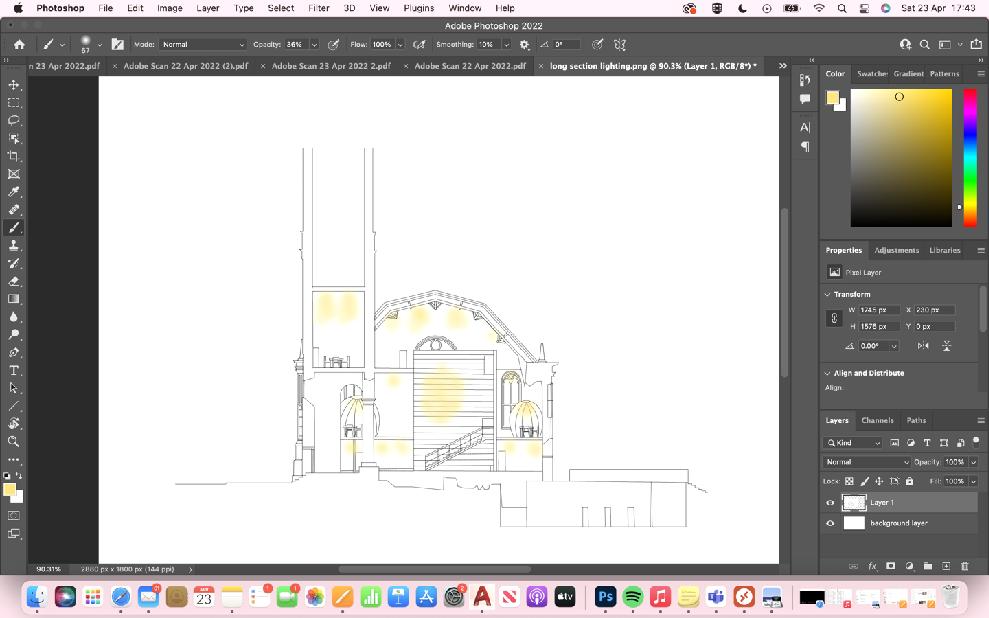This screenshot has width=989, height=618.
Task: Toggle the width-height link constraint
Action: coord(835,318)
